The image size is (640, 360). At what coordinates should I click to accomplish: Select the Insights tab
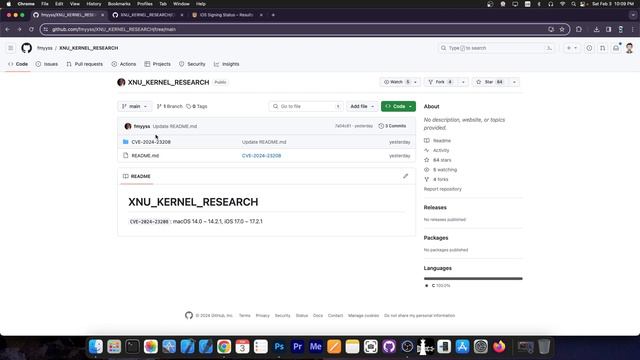click(x=227, y=64)
